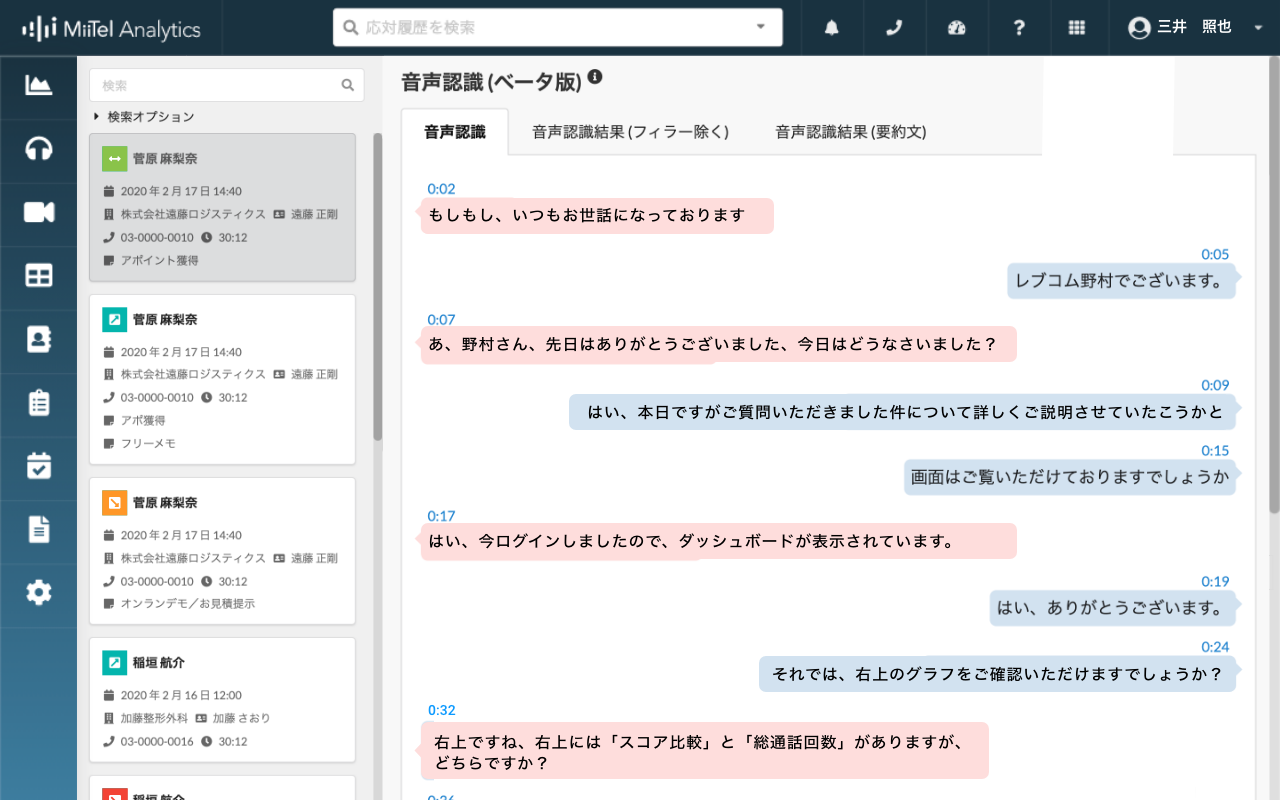Select the contacts book sidebar icon

38,340
